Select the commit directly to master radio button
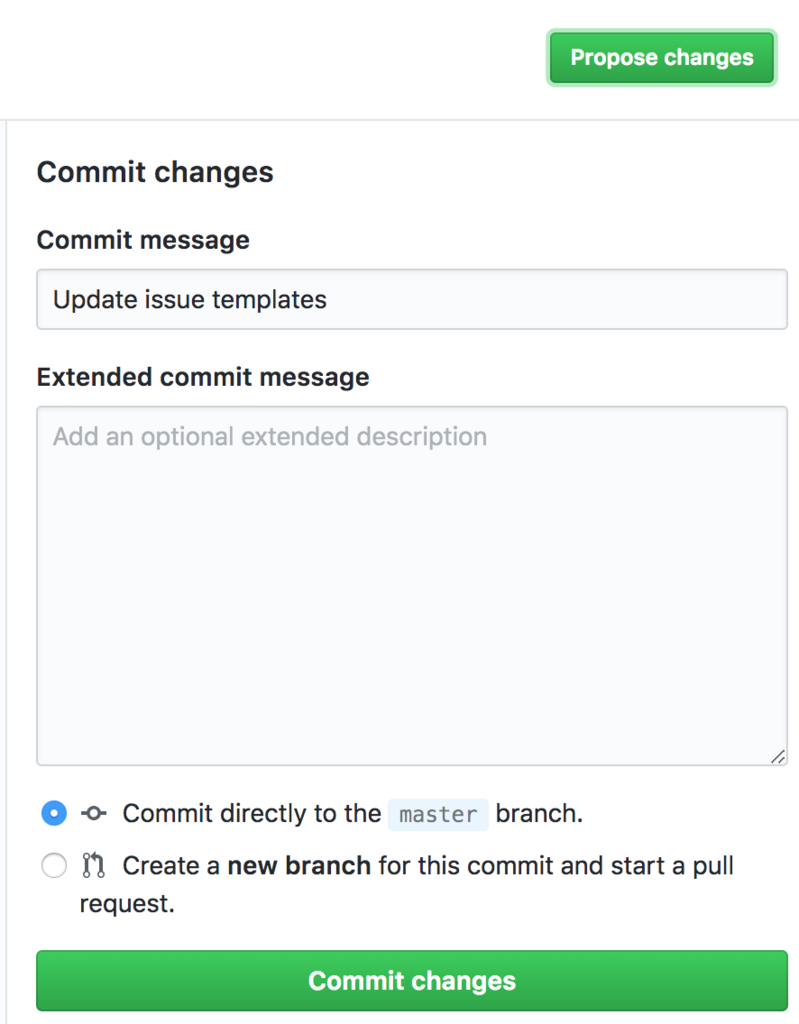 pyautogui.click(x=54, y=813)
